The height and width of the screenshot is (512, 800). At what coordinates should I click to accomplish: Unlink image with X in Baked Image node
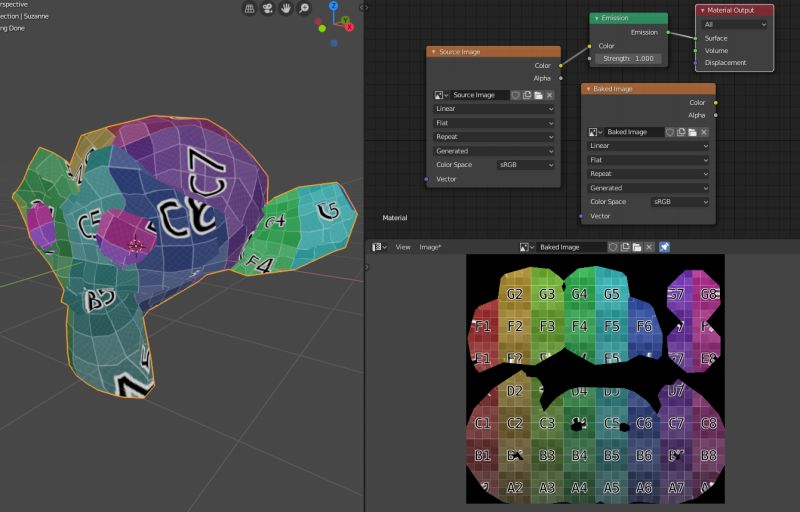pos(704,132)
